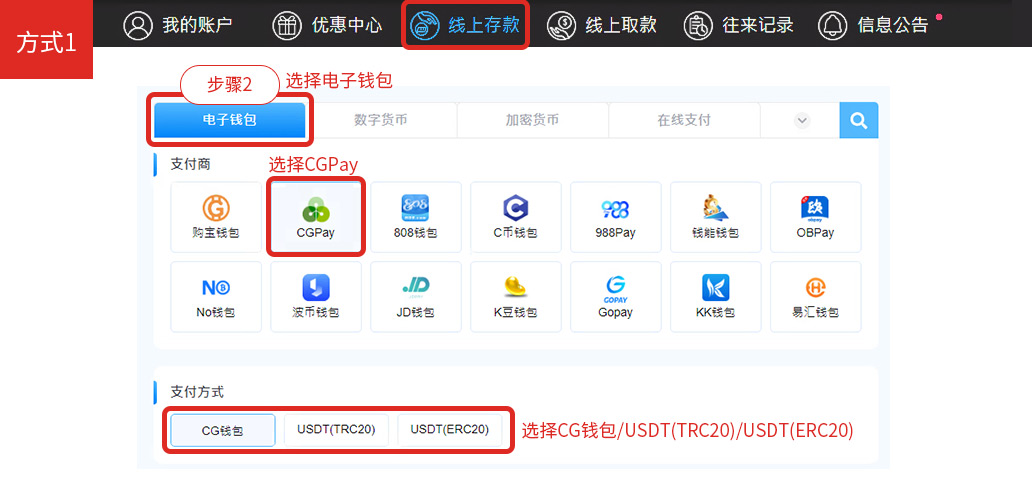Select the CGPay clover icon
This screenshot has width=1032, height=480.
316,209
